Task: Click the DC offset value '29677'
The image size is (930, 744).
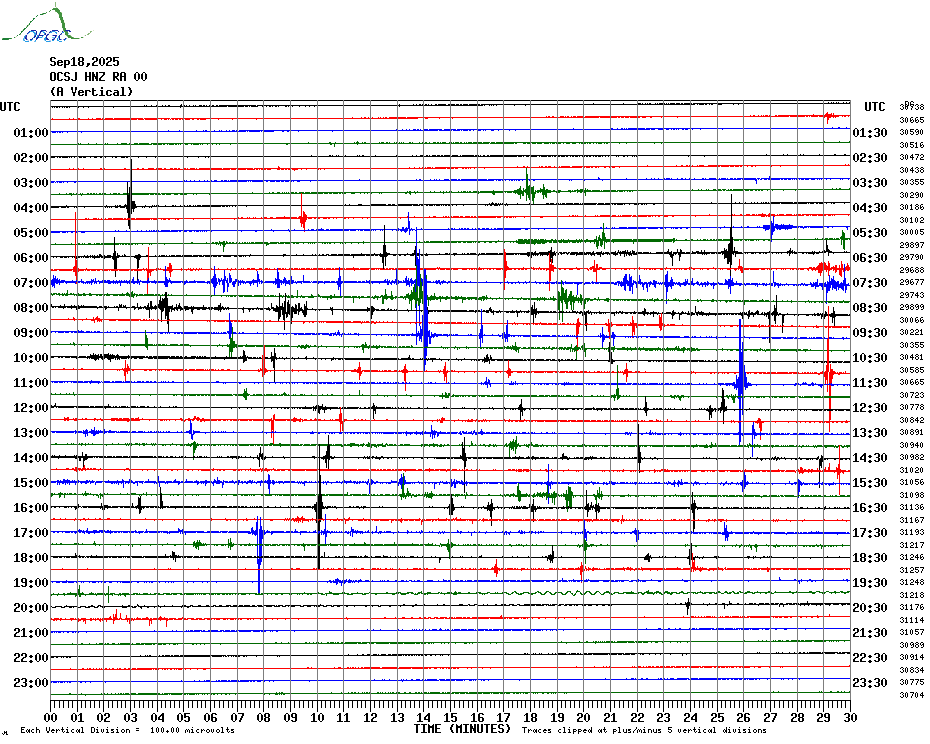Action: [x=912, y=282]
